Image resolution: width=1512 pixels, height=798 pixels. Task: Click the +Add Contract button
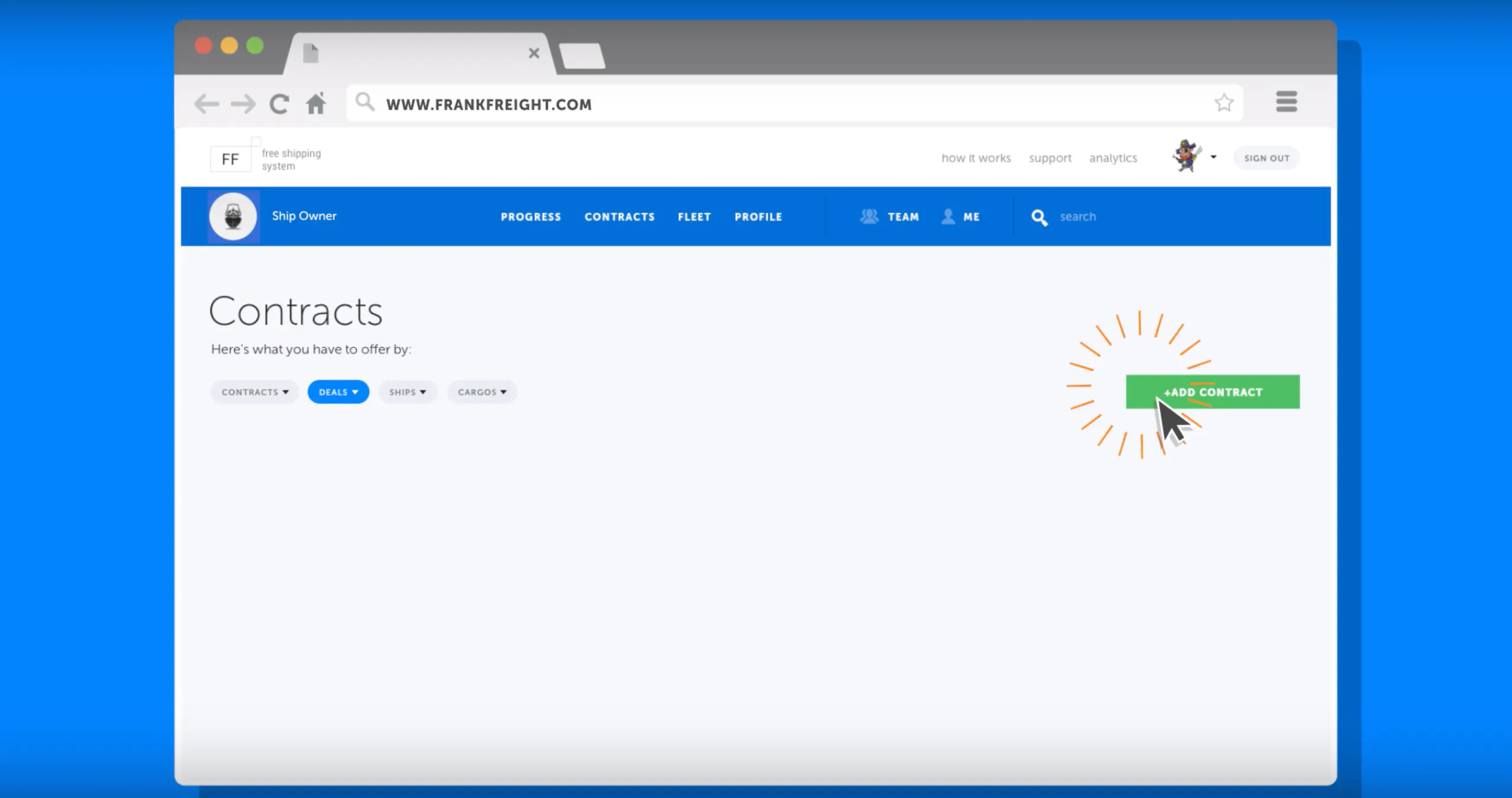(x=1213, y=392)
